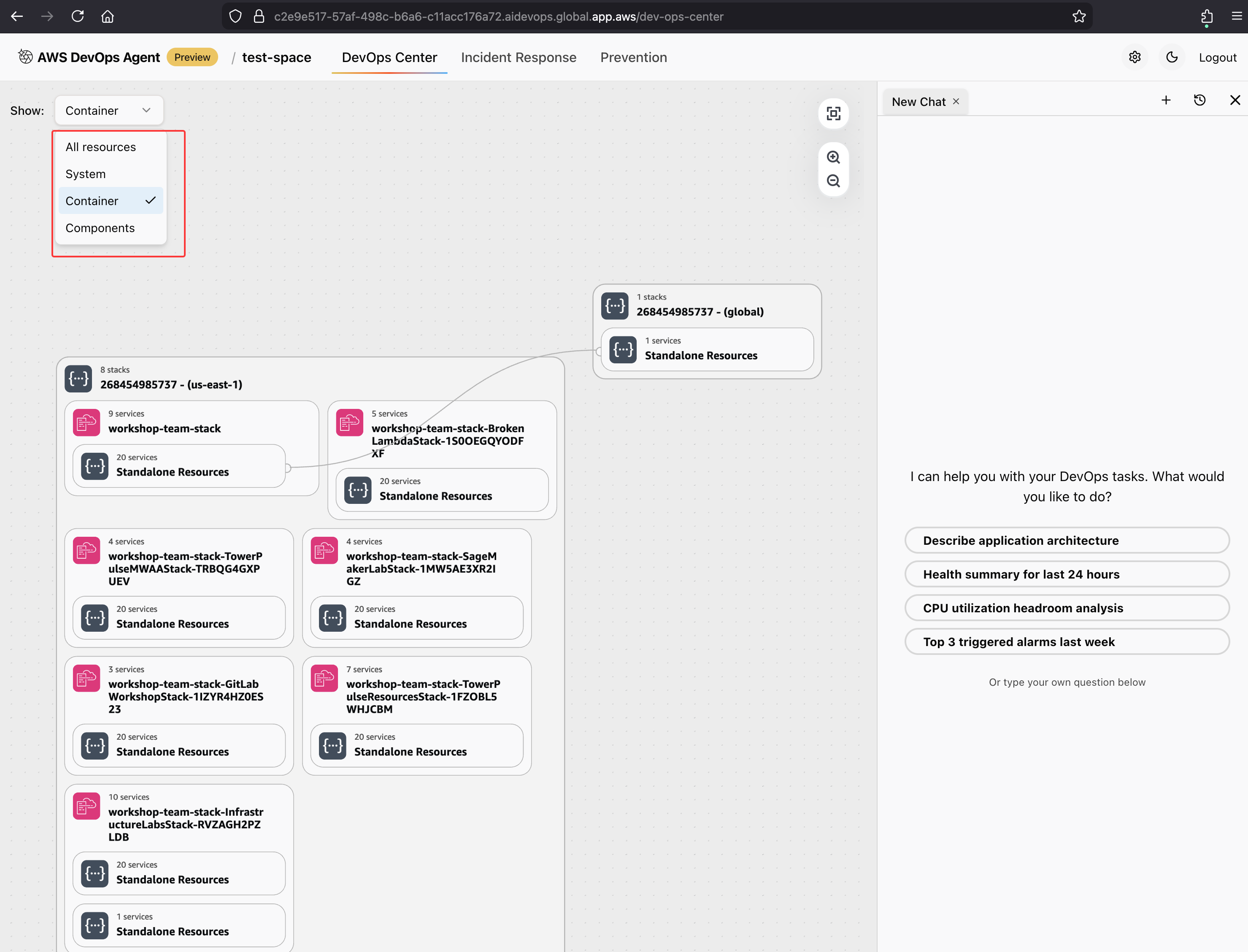Image resolution: width=1248 pixels, height=952 pixels.
Task: Pick System from the Show options
Action: [86, 174]
